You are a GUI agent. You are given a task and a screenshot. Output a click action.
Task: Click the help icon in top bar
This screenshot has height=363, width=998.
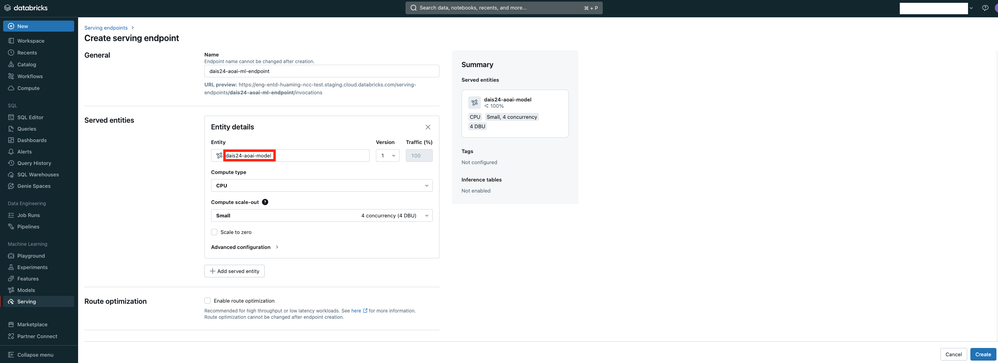tap(985, 8)
